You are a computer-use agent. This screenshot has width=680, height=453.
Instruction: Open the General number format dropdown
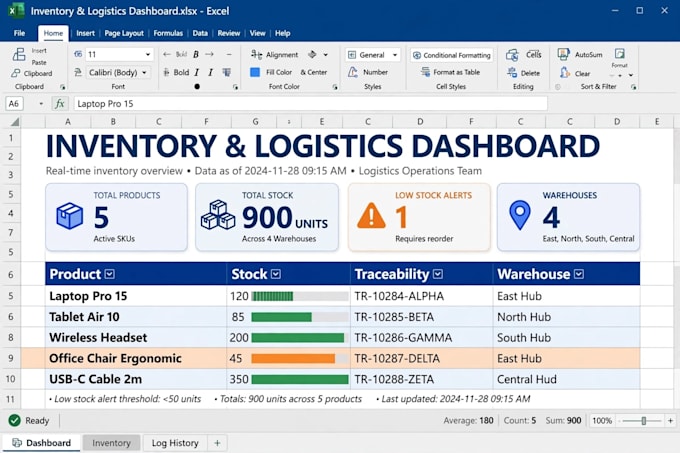[x=395, y=55]
